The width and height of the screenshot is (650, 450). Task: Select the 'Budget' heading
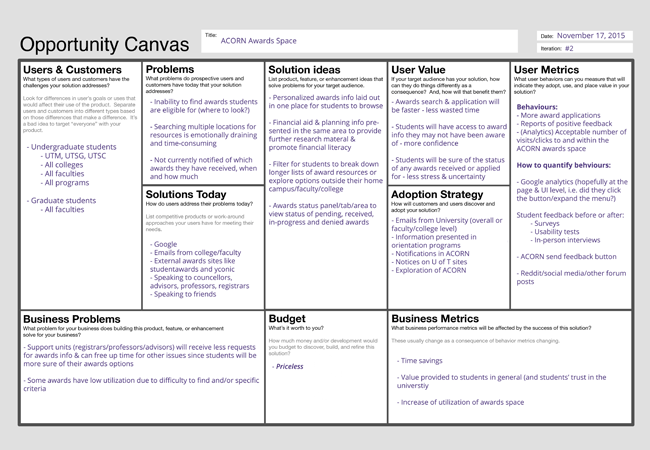pos(287,319)
